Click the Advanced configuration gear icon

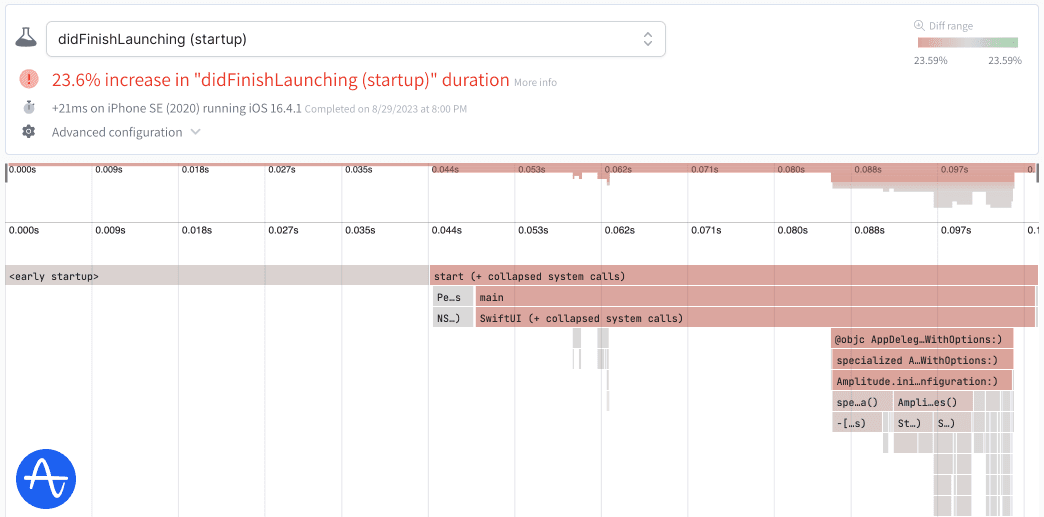pos(29,132)
